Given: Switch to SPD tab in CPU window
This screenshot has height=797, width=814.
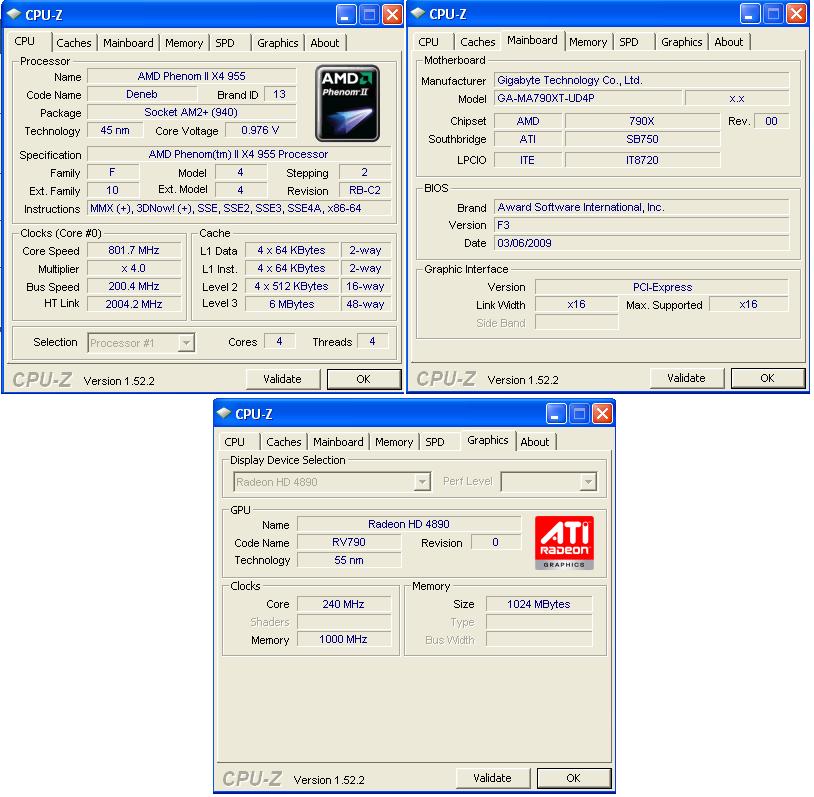Looking at the screenshot, I should pyautogui.click(x=225, y=43).
